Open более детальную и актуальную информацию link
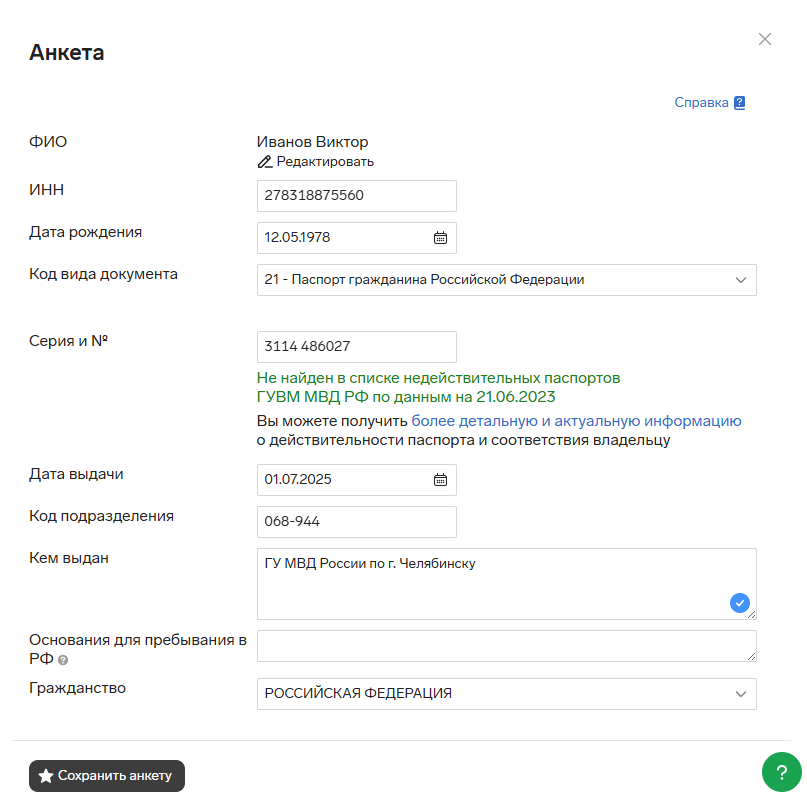The image size is (807, 812). pos(576,421)
